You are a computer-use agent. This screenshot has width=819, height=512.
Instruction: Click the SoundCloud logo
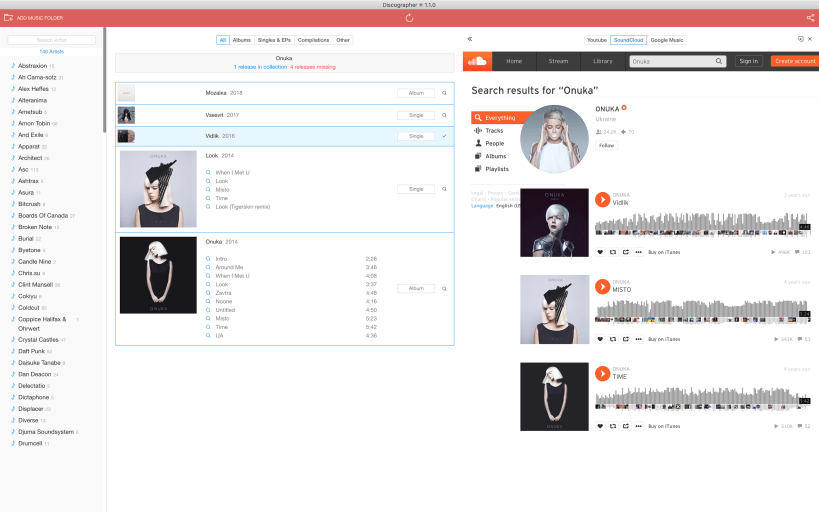pyautogui.click(x=477, y=61)
